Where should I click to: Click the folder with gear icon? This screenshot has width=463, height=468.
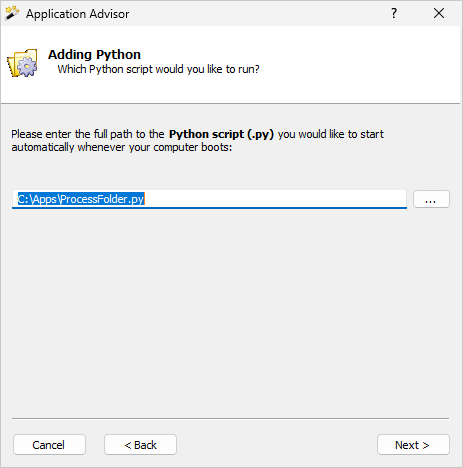[x=23, y=63]
